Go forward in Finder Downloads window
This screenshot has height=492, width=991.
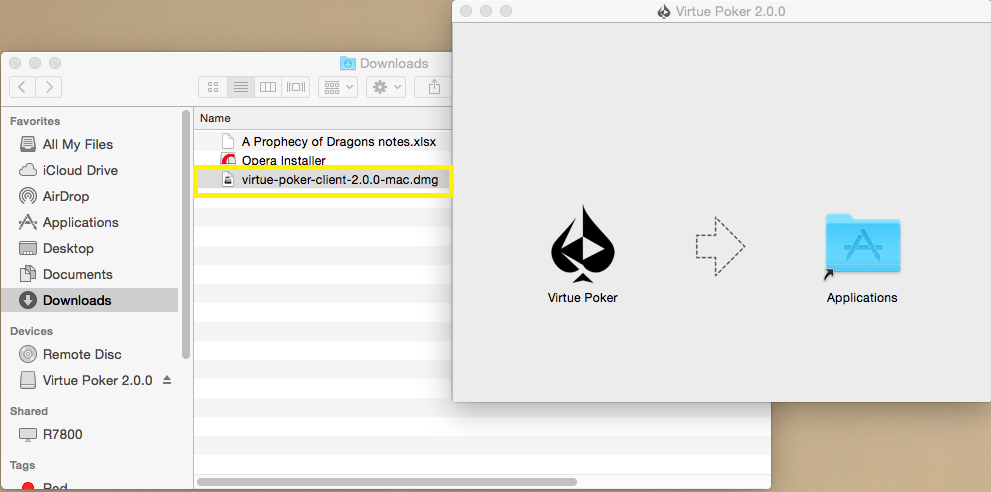(x=49, y=87)
